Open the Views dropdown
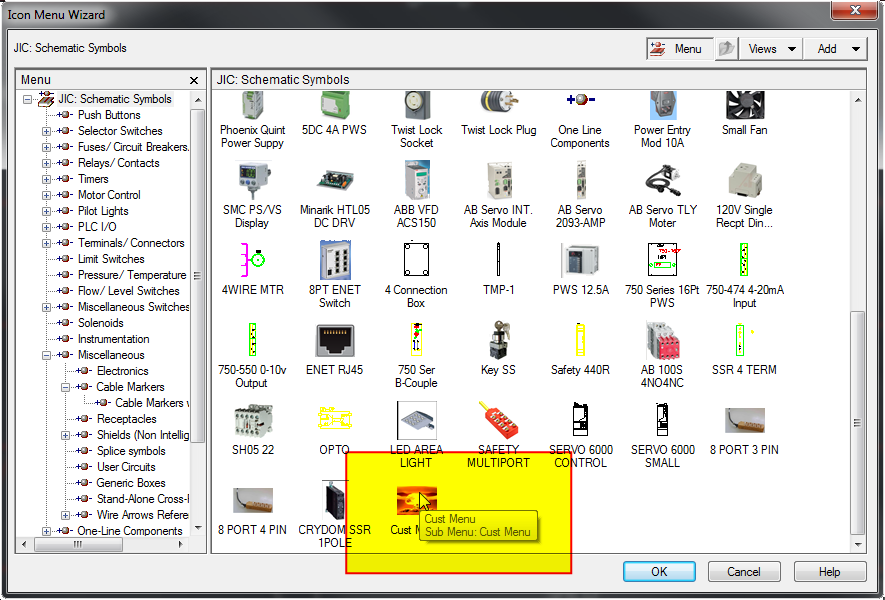885x600 pixels. point(771,49)
